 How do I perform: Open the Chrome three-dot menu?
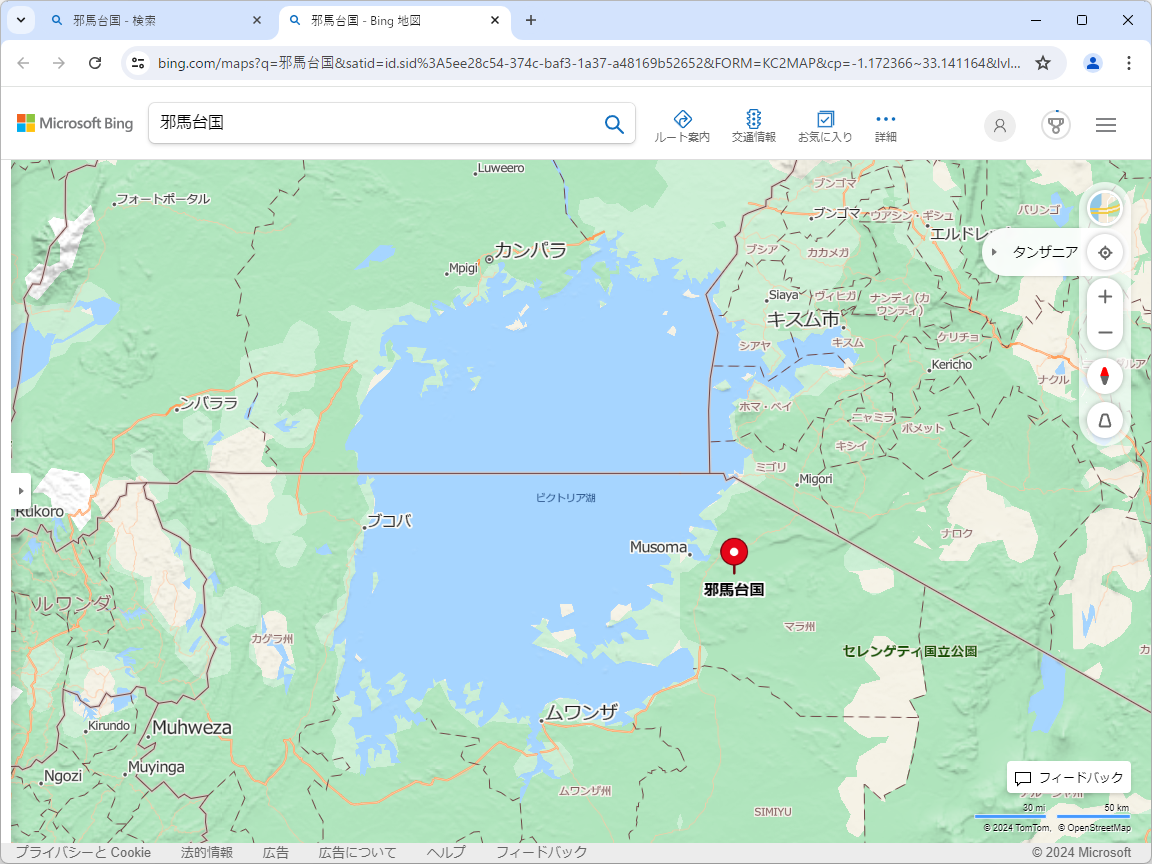(x=1128, y=63)
